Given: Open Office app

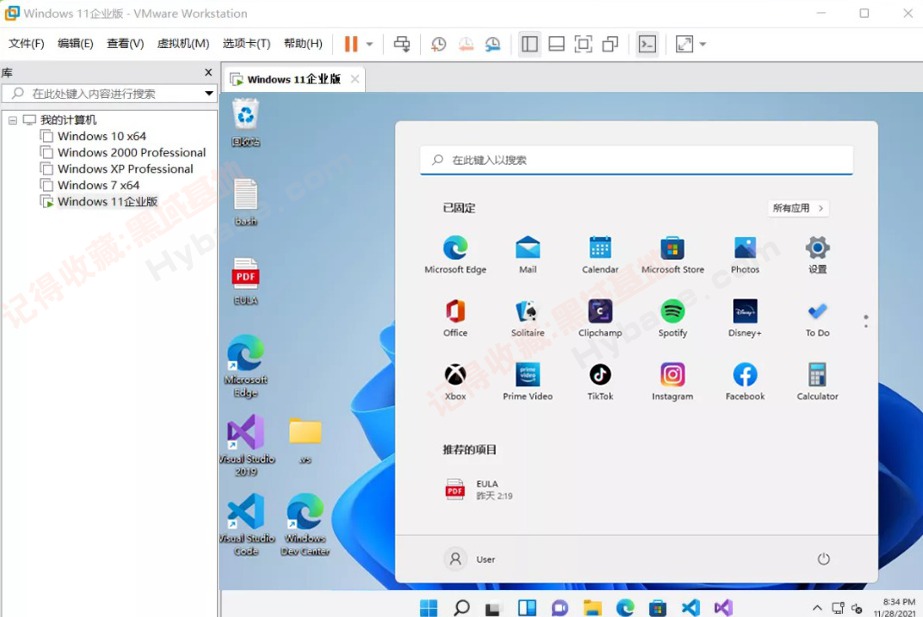Looking at the screenshot, I should tap(455, 318).
